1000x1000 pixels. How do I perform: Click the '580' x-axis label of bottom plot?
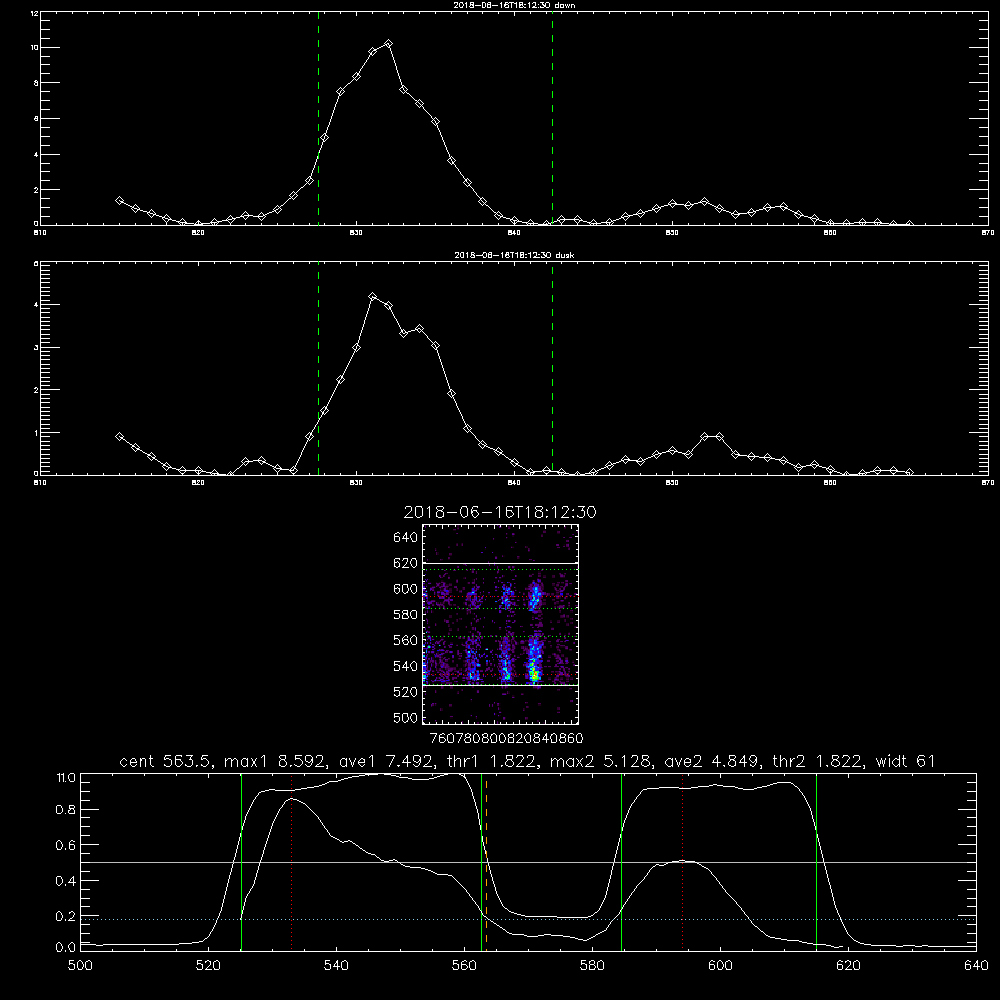tap(592, 966)
